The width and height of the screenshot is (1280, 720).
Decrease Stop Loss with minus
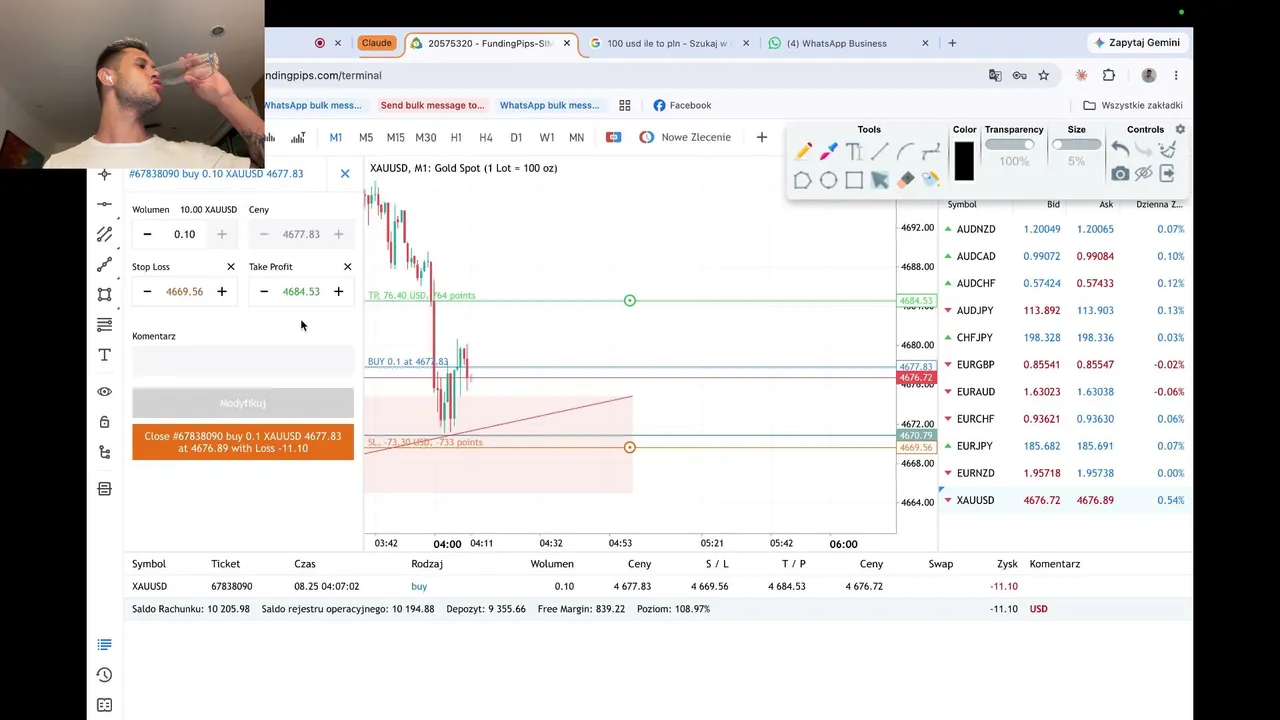[147, 291]
